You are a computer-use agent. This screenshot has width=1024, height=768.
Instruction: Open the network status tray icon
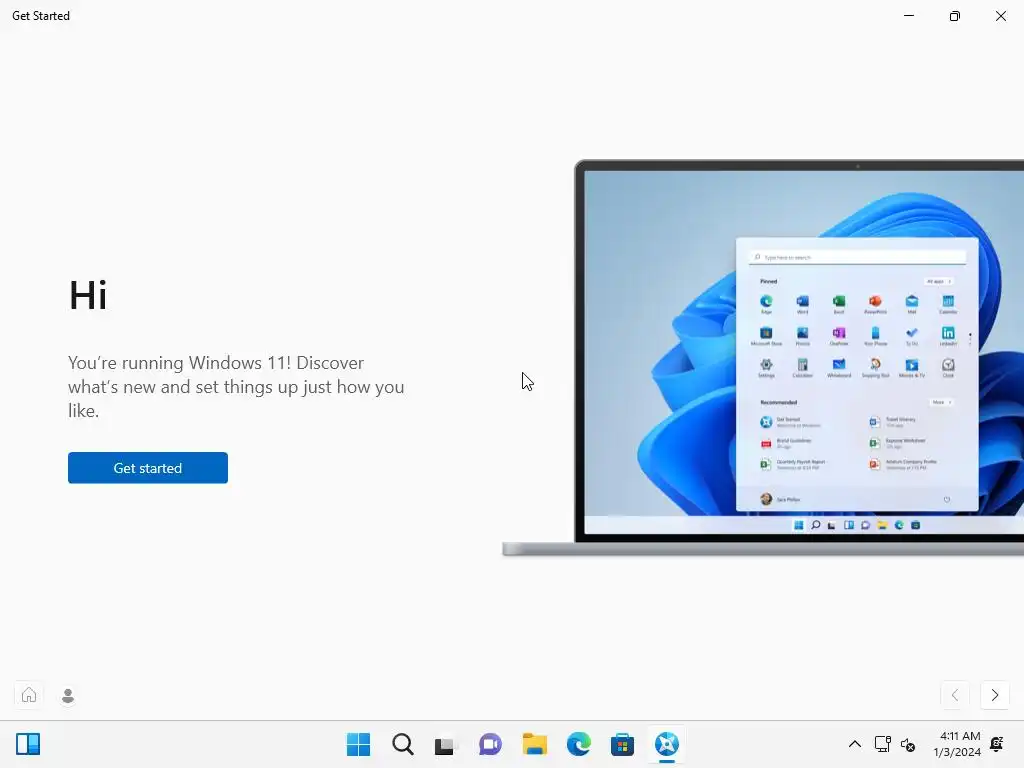point(882,744)
